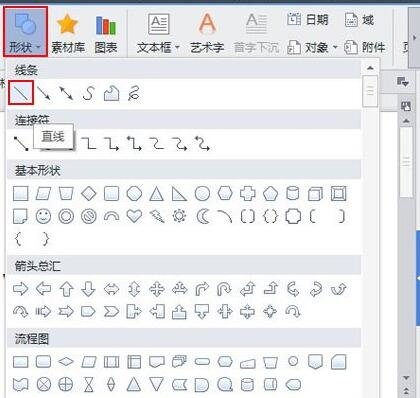Select the down arrow block shape

[x=88, y=289]
